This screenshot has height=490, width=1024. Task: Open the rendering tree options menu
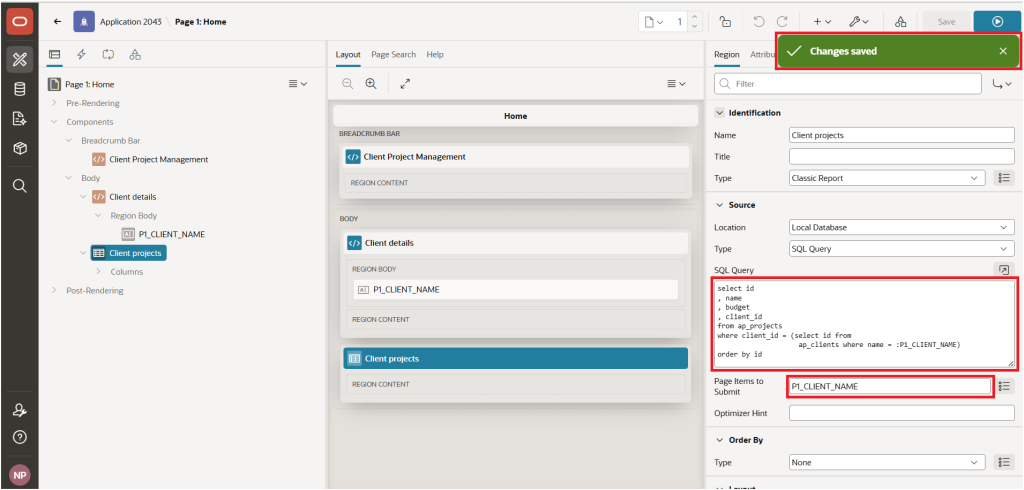[x=298, y=84]
